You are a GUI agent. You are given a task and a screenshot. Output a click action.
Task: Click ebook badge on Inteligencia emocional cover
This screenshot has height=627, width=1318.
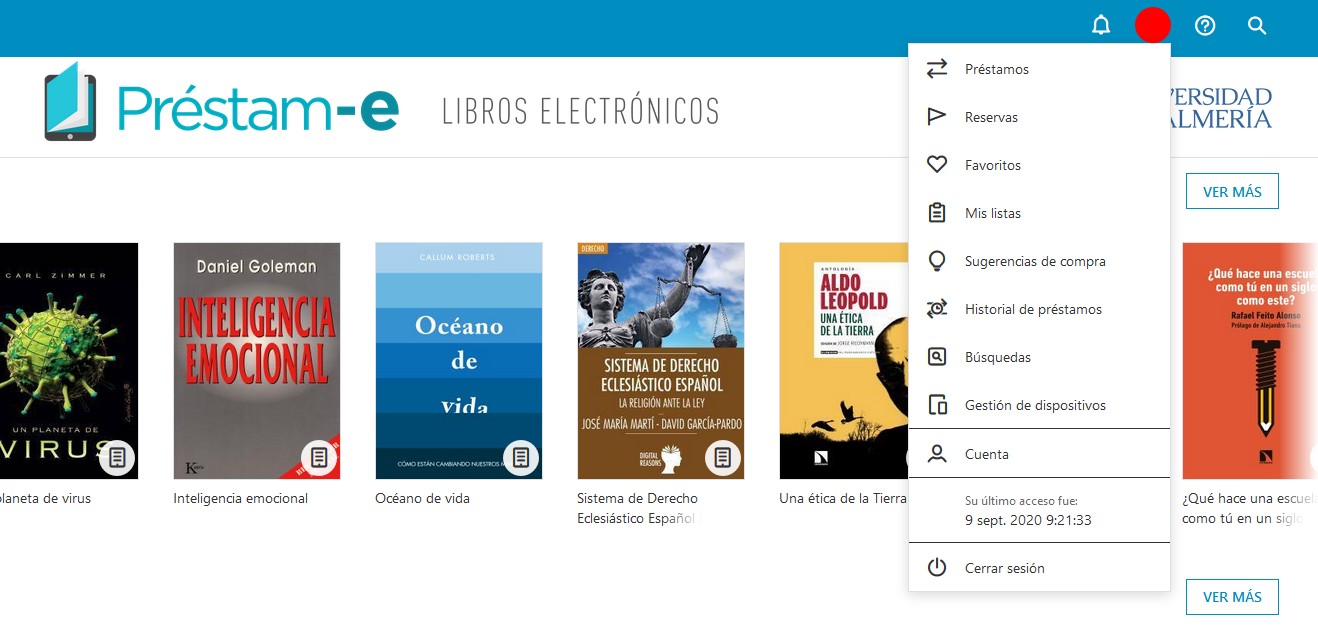[x=319, y=457]
